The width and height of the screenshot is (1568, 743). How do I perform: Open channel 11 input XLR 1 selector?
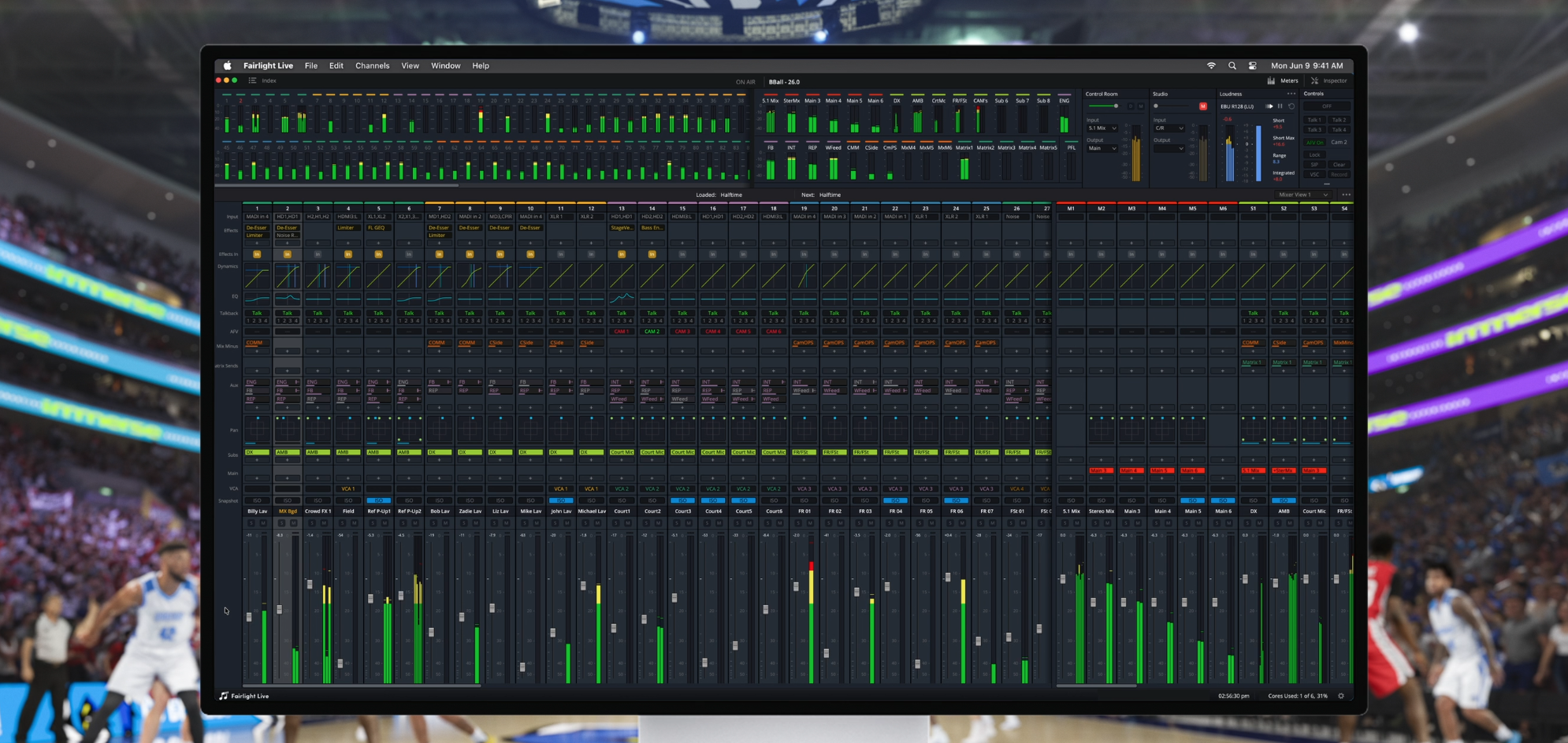(x=561, y=217)
